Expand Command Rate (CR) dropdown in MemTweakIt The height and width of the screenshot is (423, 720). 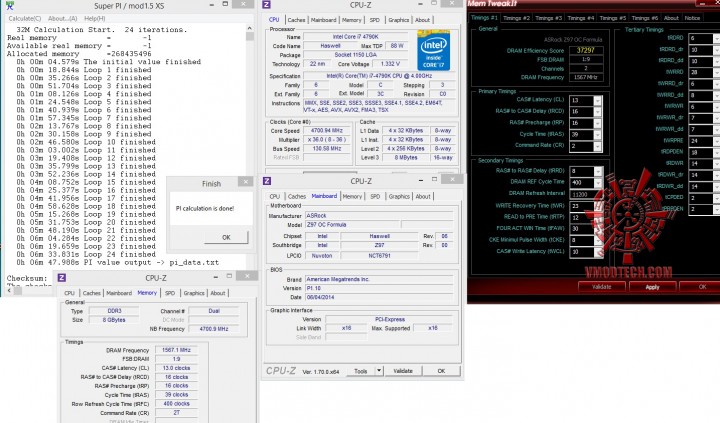[597, 146]
